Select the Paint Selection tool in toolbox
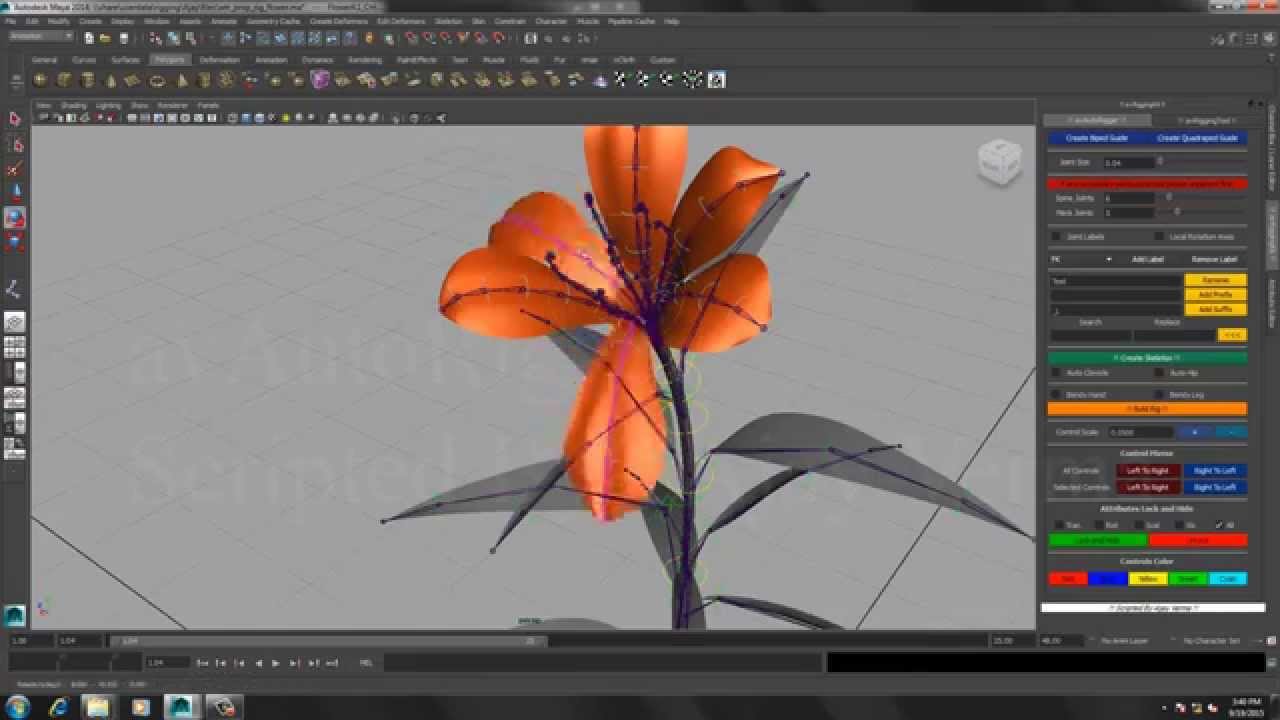This screenshot has width=1280, height=720. (x=14, y=168)
